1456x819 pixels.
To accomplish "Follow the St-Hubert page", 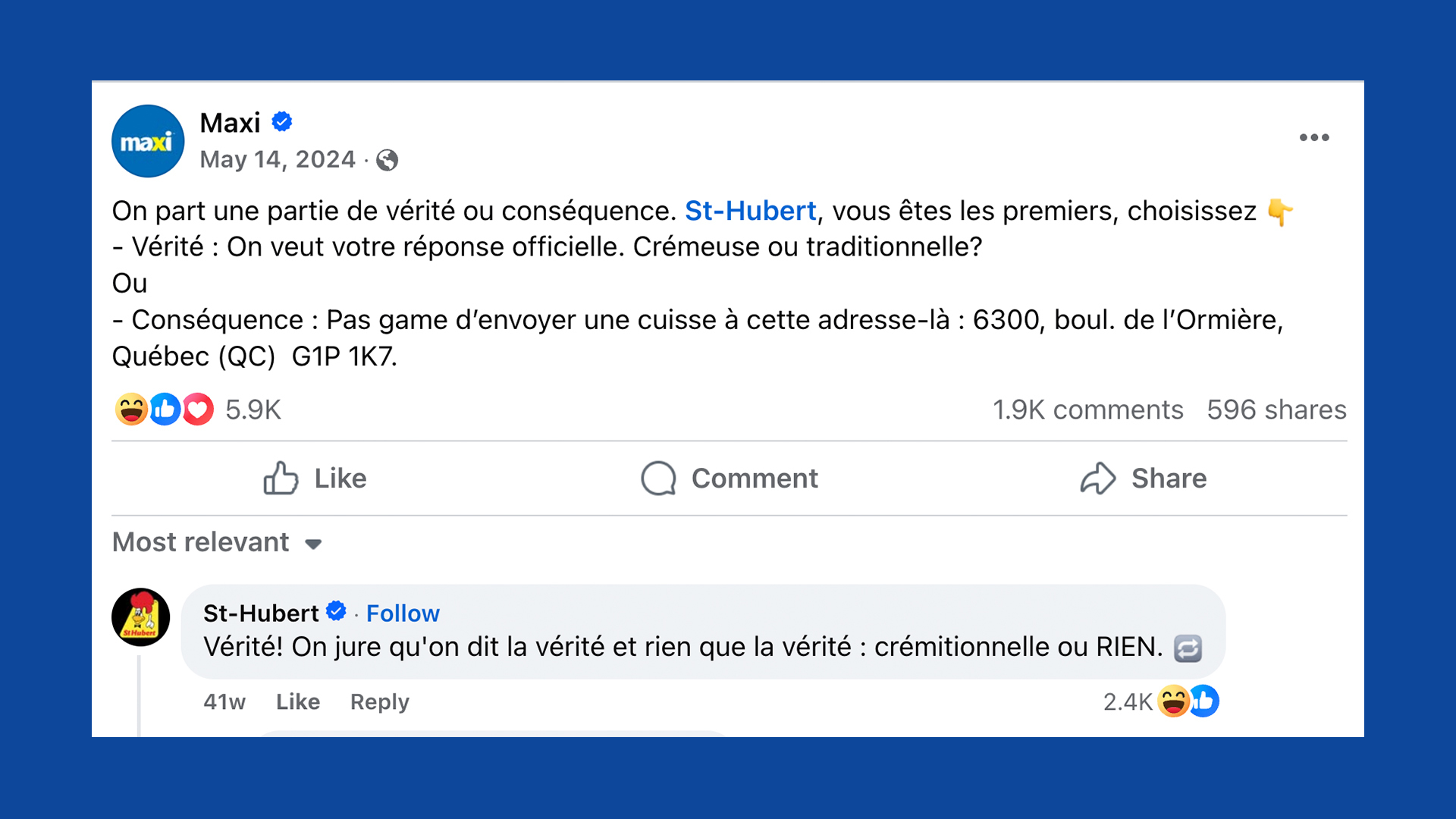I will [x=403, y=613].
